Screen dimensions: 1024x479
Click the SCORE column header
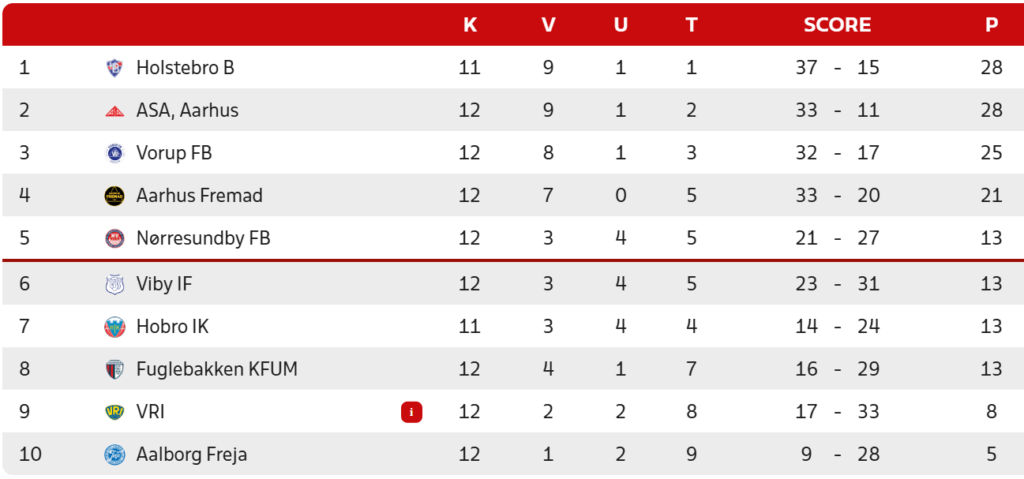(x=837, y=25)
